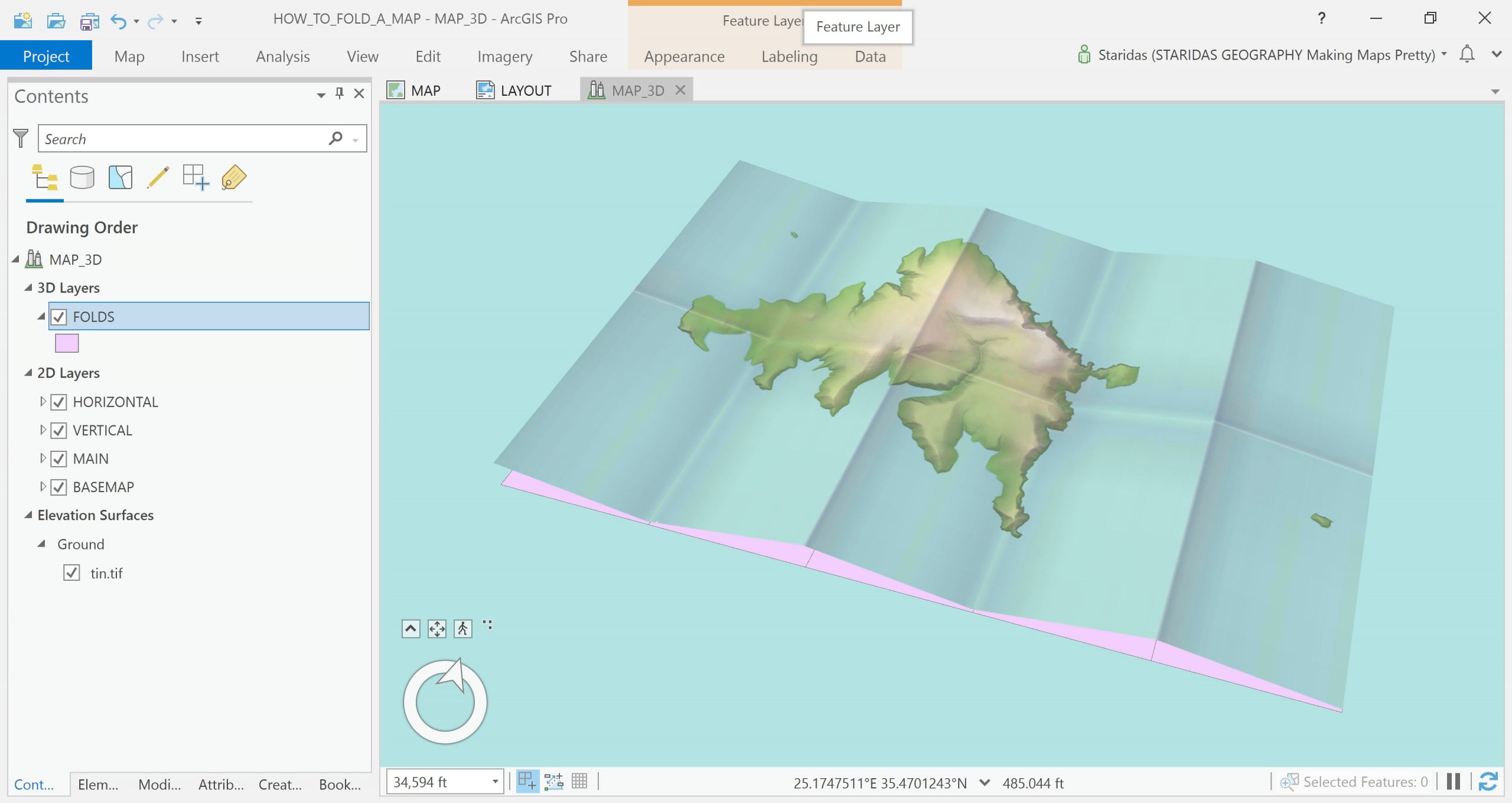Open the Analysis ribbon tab

coord(282,57)
